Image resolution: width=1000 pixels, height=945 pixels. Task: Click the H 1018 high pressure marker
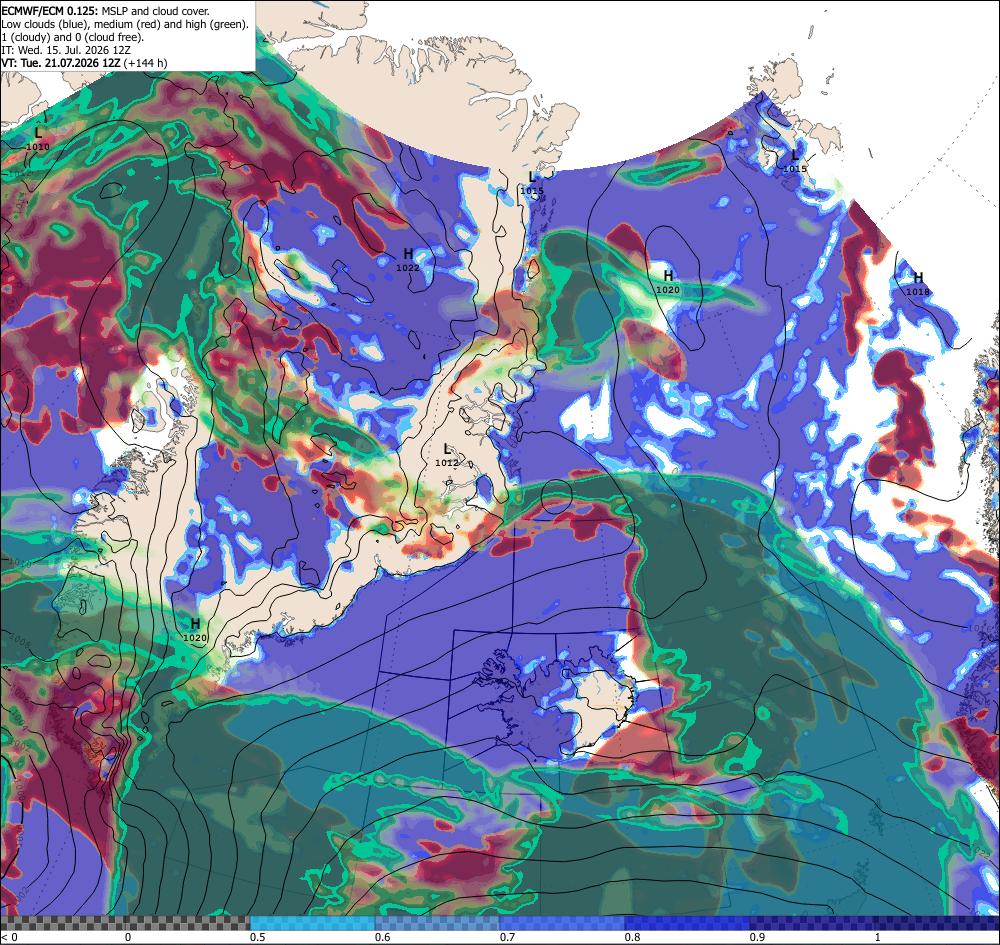(918, 284)
